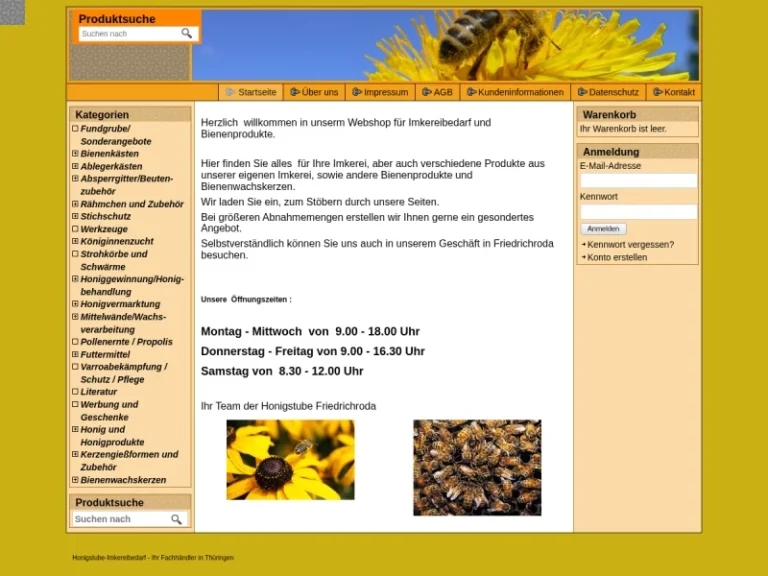
Task: Click the Anmeldung panel heading
Action: coord(611,152)
